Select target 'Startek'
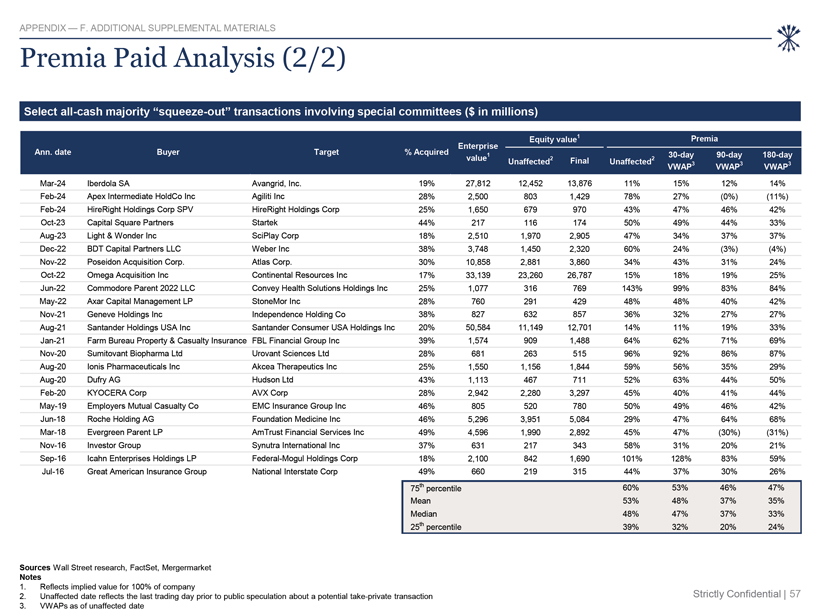This screenshot has height=615, width=820. coord(265,223)
